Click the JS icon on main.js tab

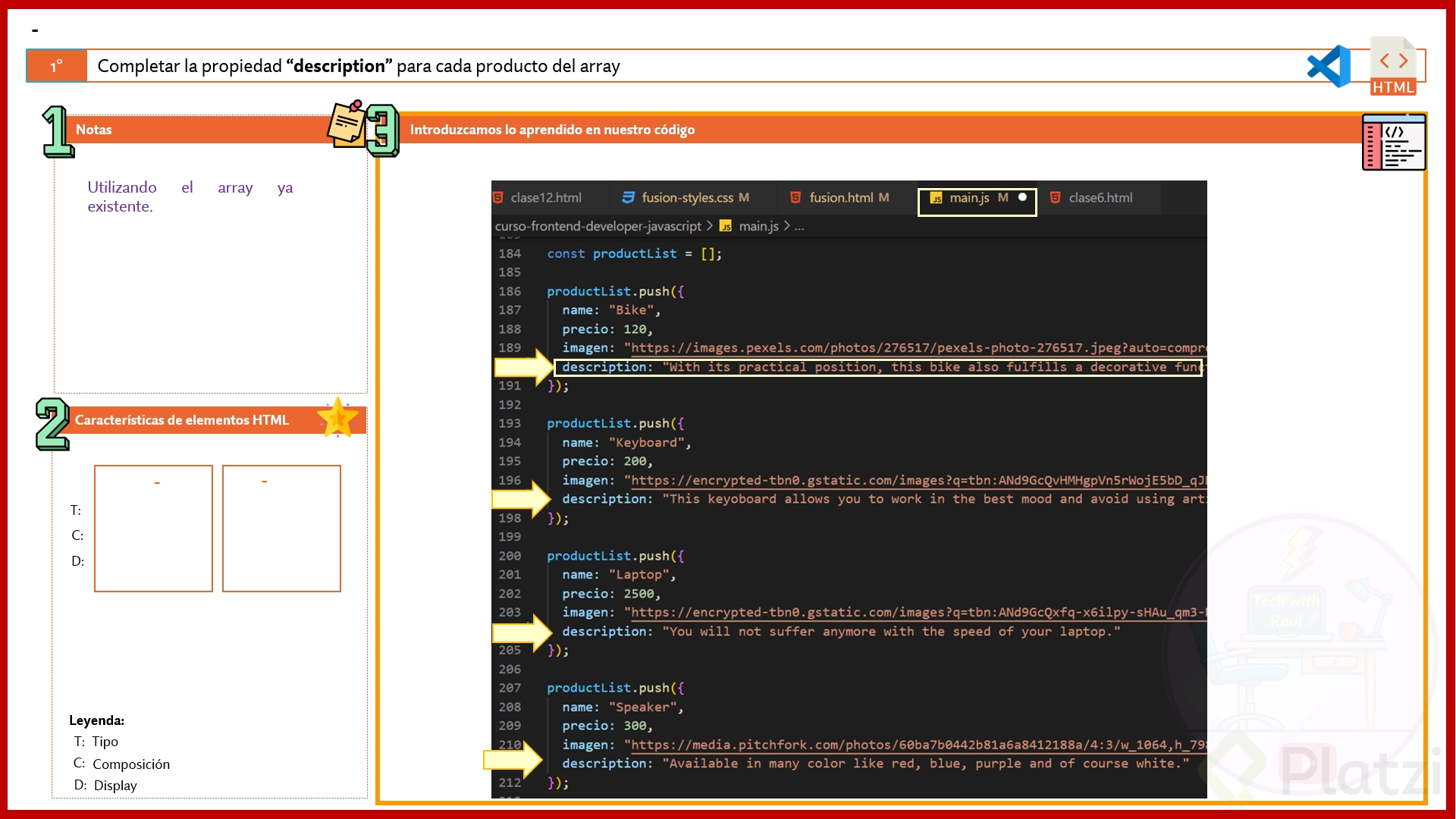pos(937,198)
